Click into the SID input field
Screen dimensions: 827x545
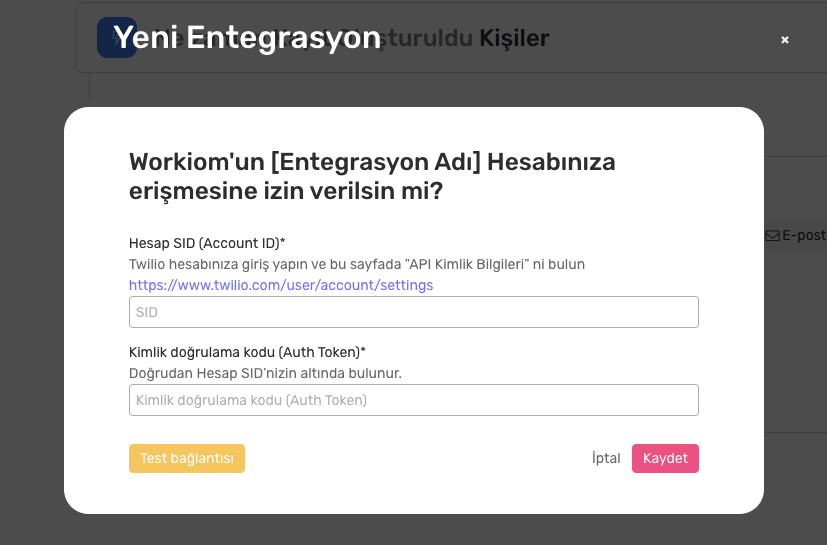pyautogui.click(x=414, y=312)
